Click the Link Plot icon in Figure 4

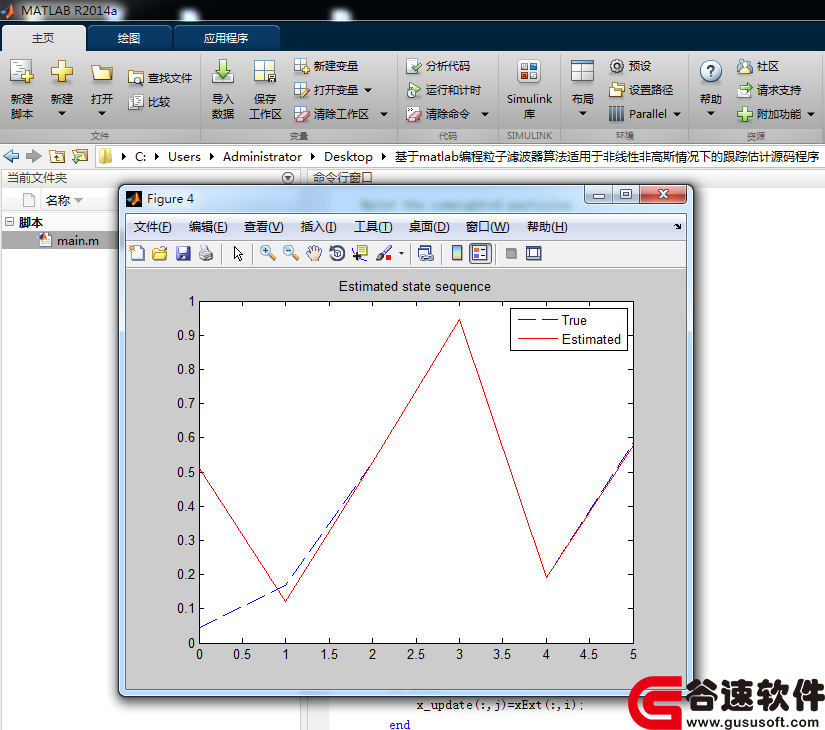[x=426, y=253]
